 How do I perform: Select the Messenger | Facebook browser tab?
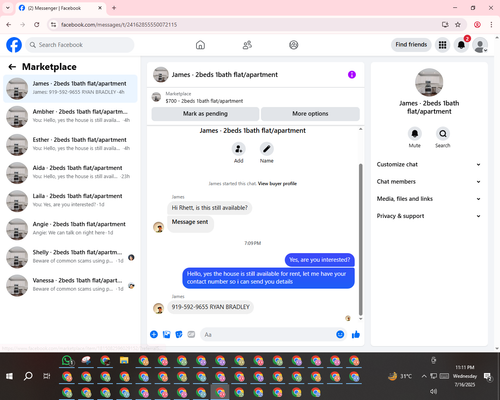click(61, 8)
